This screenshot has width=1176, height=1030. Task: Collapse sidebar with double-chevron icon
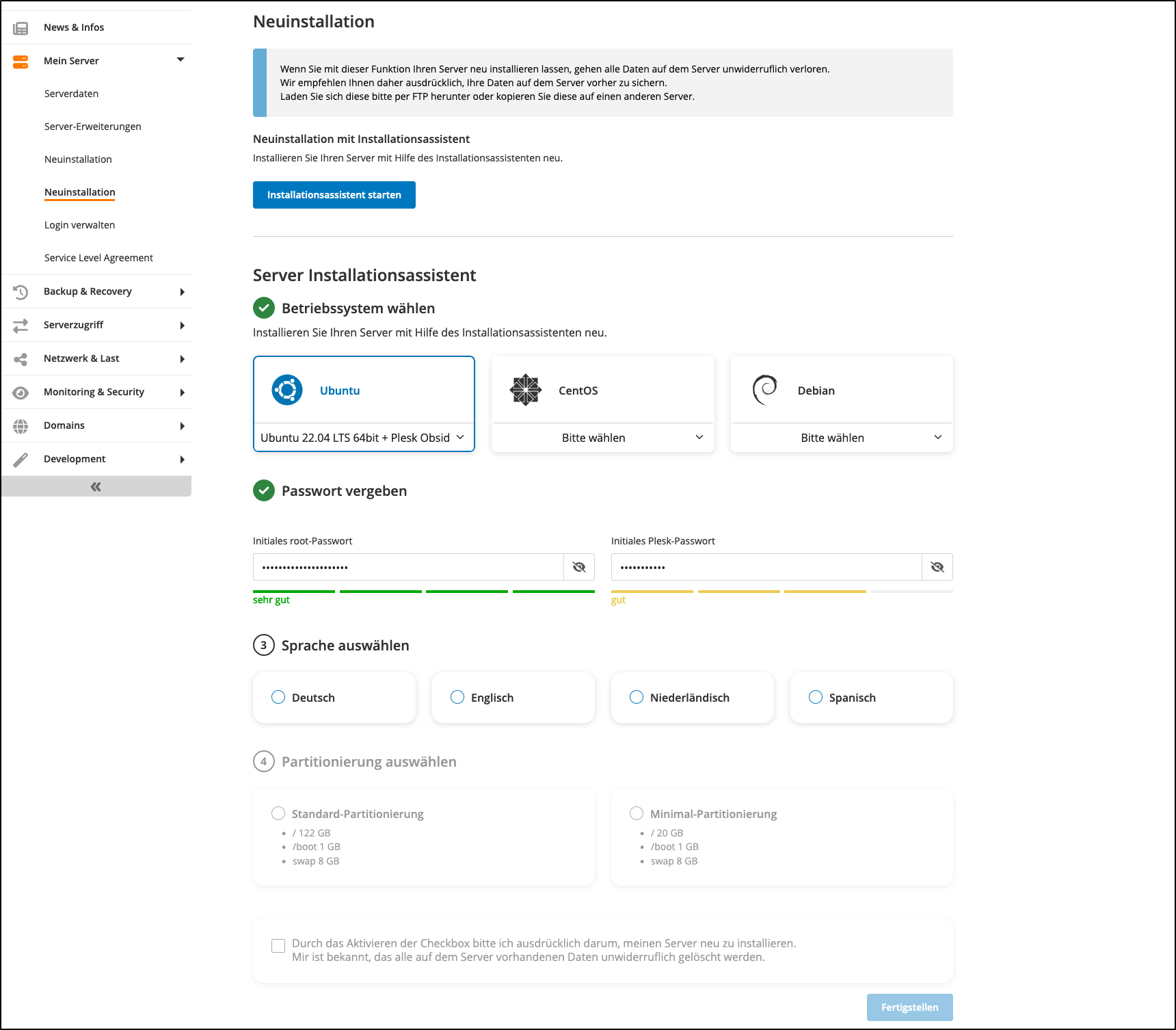96,487
